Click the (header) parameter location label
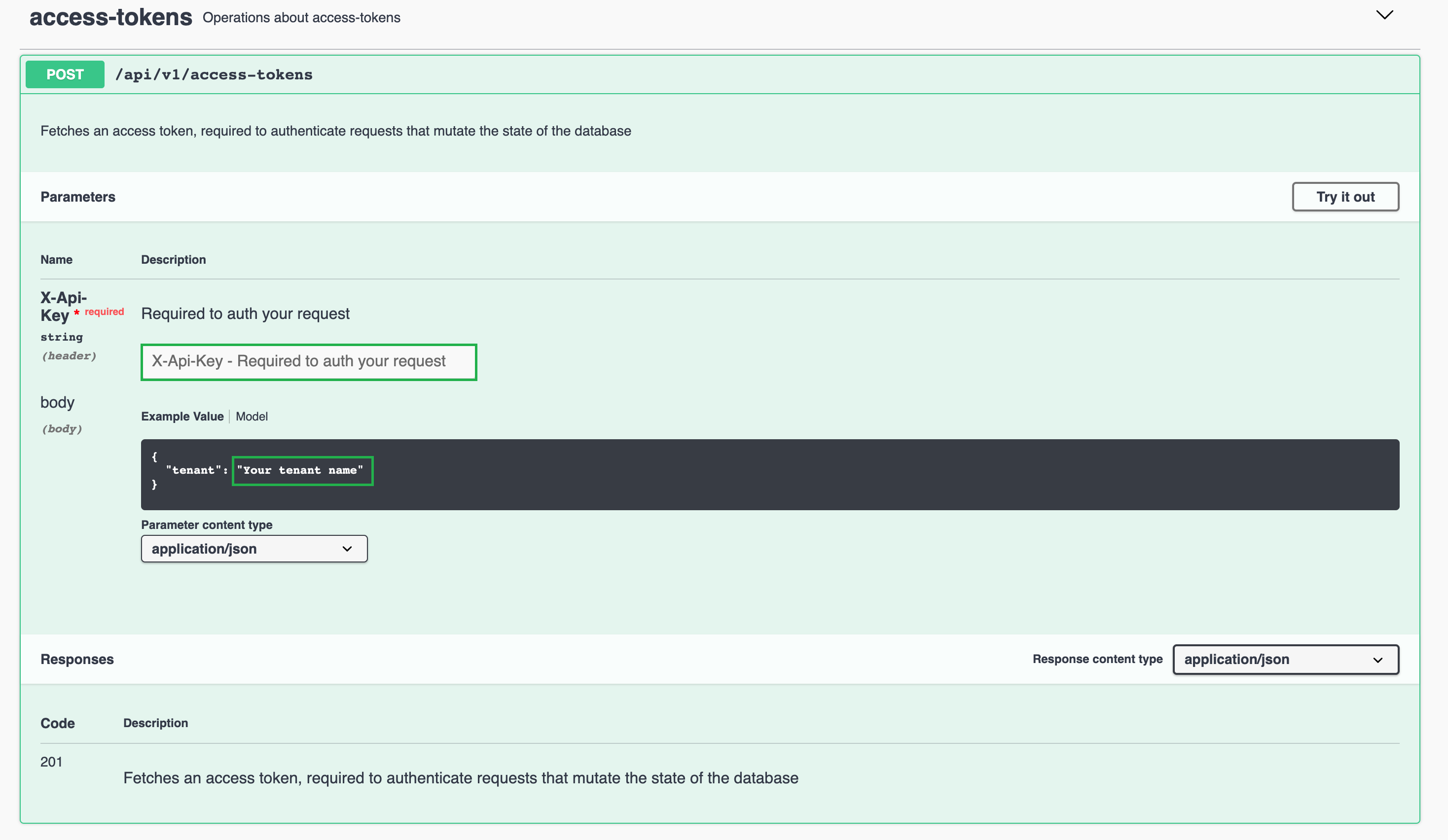 [x=69, y=356]
